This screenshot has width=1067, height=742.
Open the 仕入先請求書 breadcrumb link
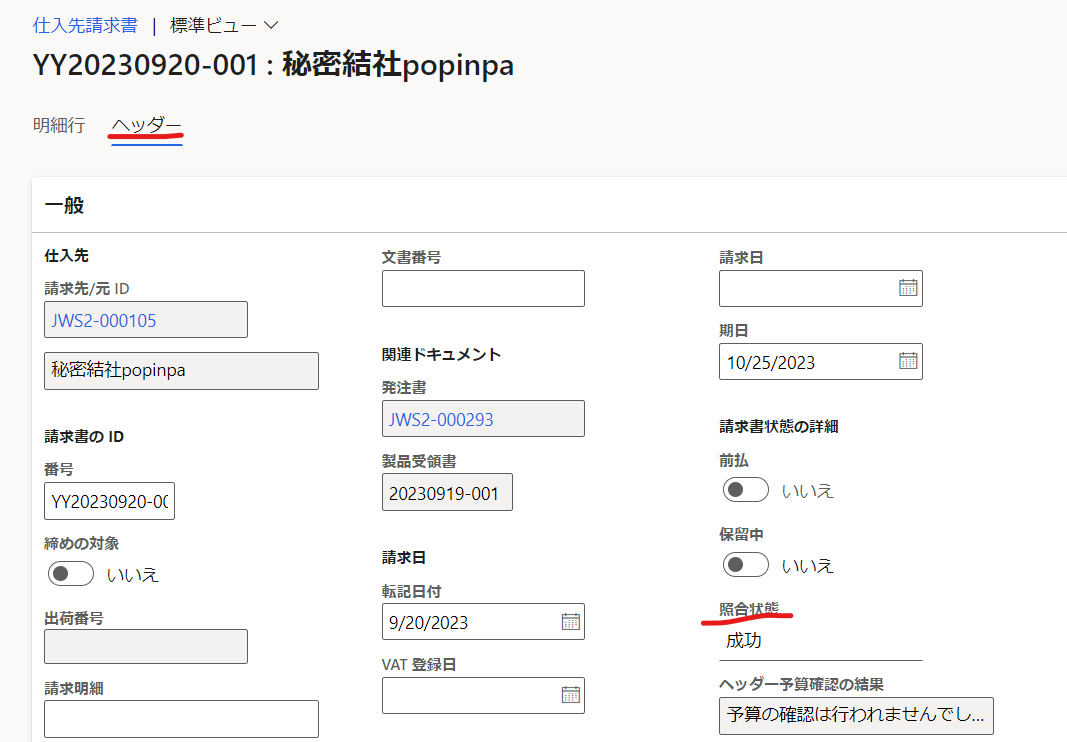point(85,26)
